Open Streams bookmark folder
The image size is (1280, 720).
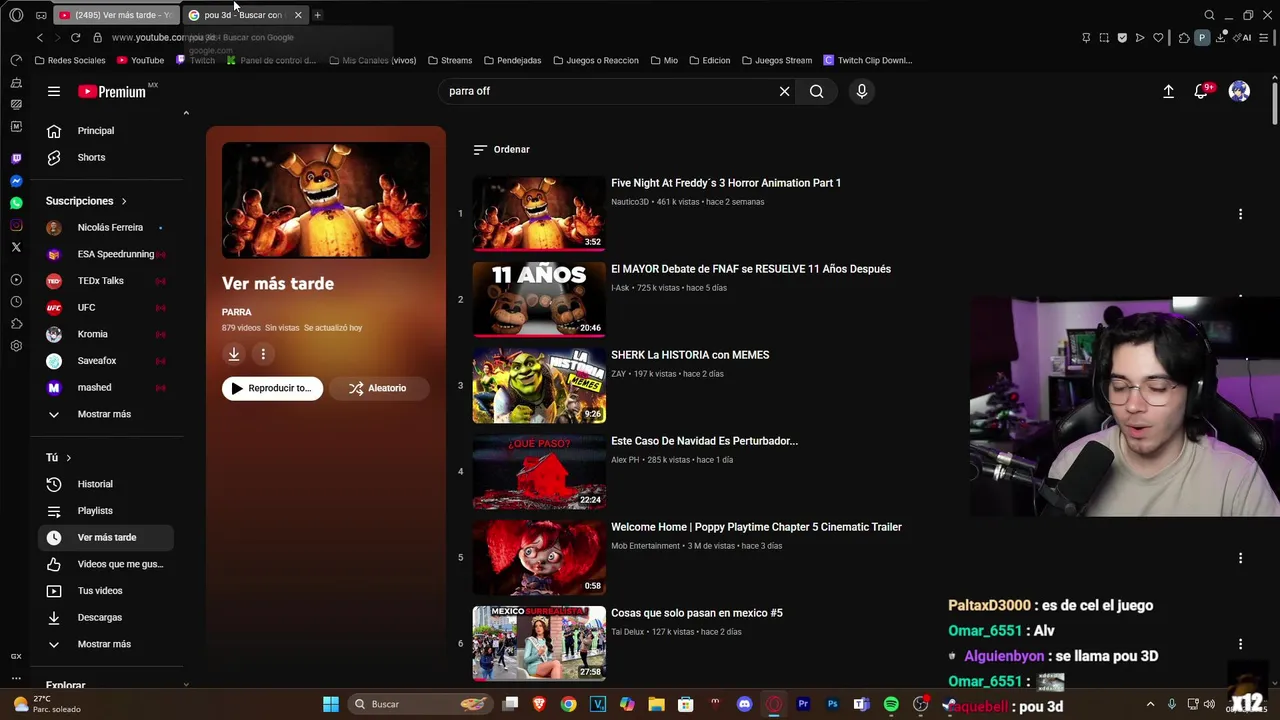450,60
